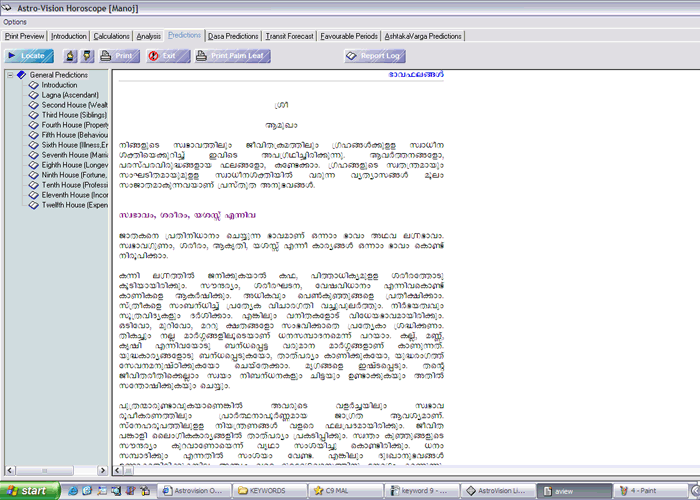Viewport: 700px width, 500px height.
Task: Click the Print button
Action: (x=119, y=56)
